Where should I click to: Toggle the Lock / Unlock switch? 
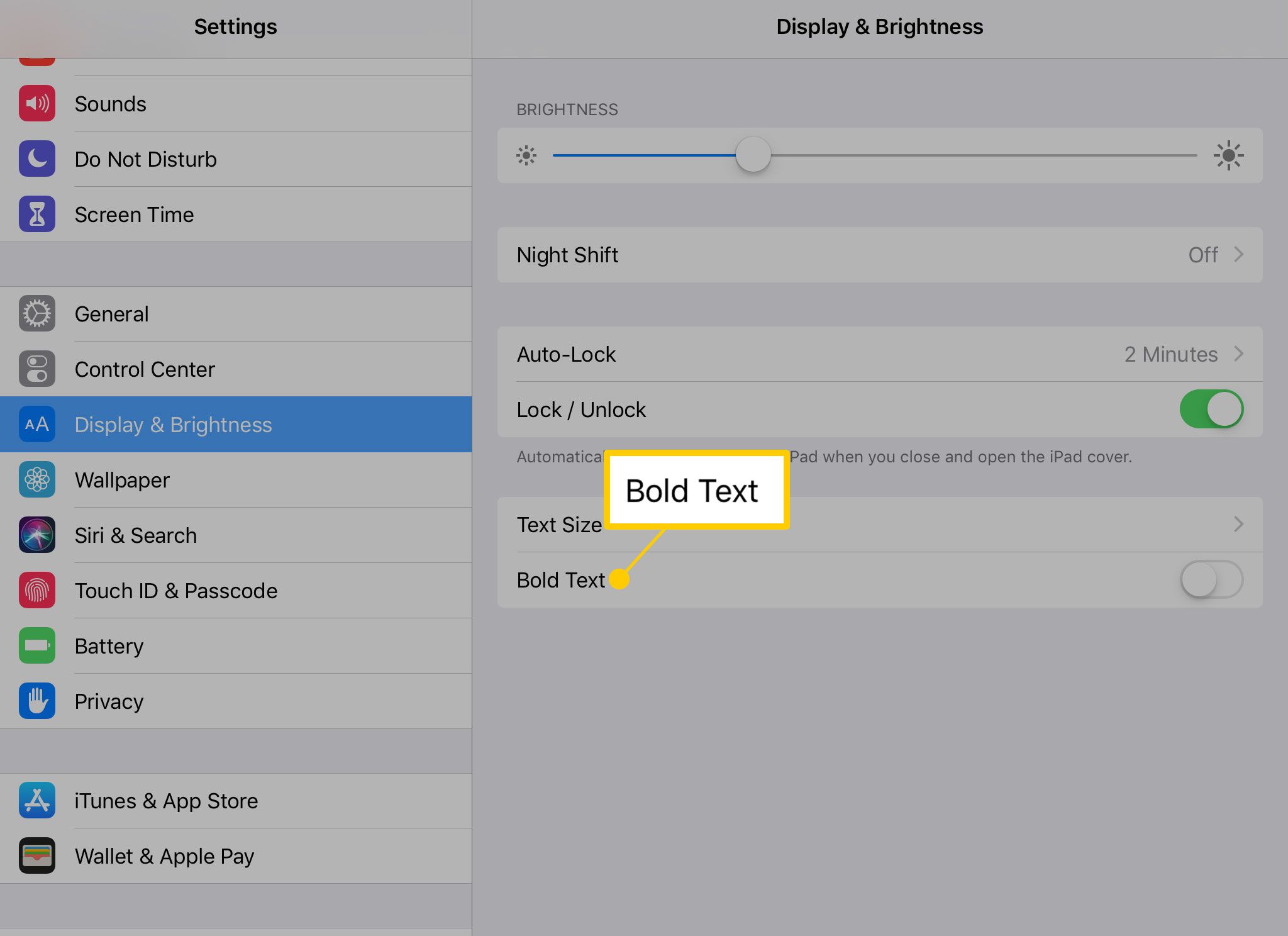[1210, 409]
